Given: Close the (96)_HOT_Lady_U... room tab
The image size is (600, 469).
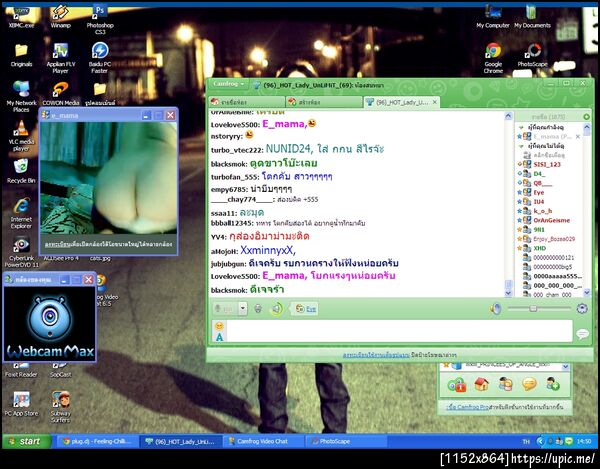Looking at the screenshot, I should click(x=435, y=102).
